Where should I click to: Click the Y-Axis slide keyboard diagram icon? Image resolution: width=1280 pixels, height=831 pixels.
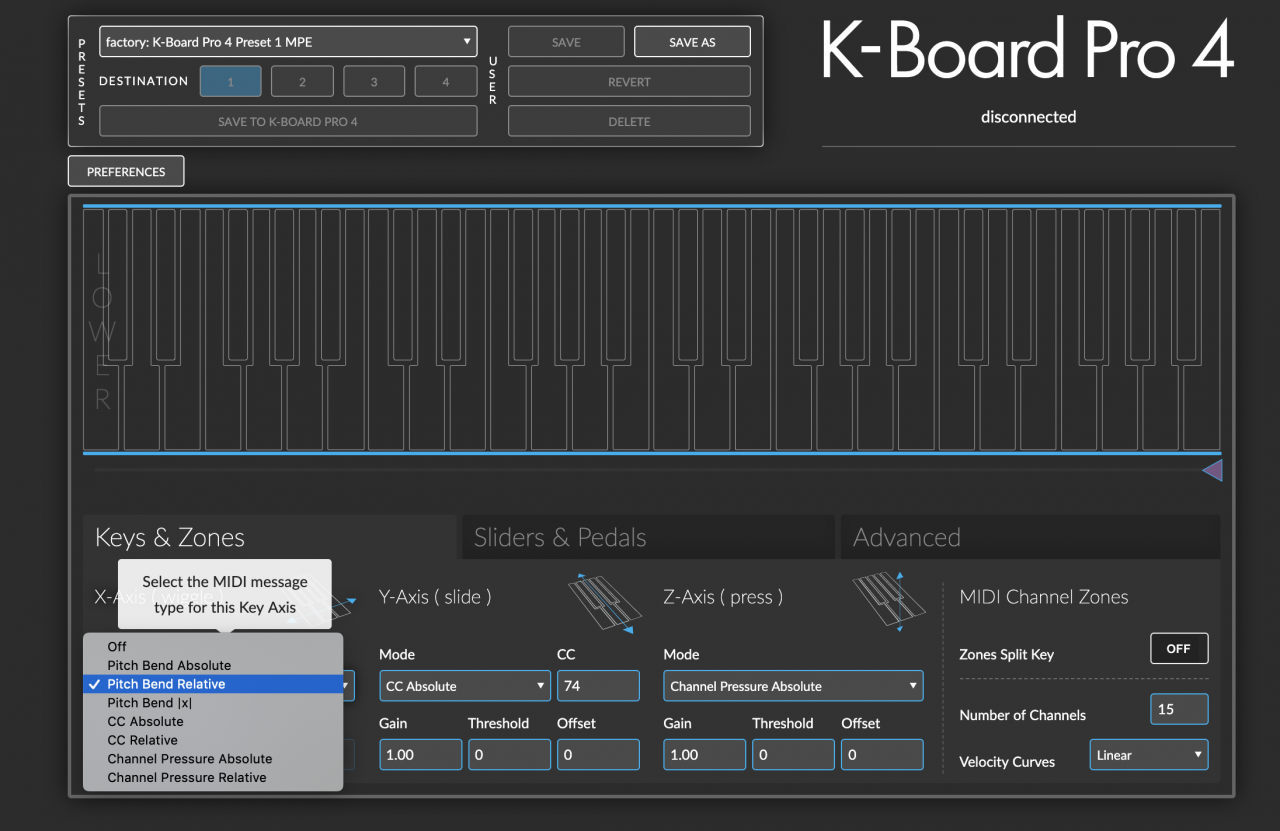point(604,603)
